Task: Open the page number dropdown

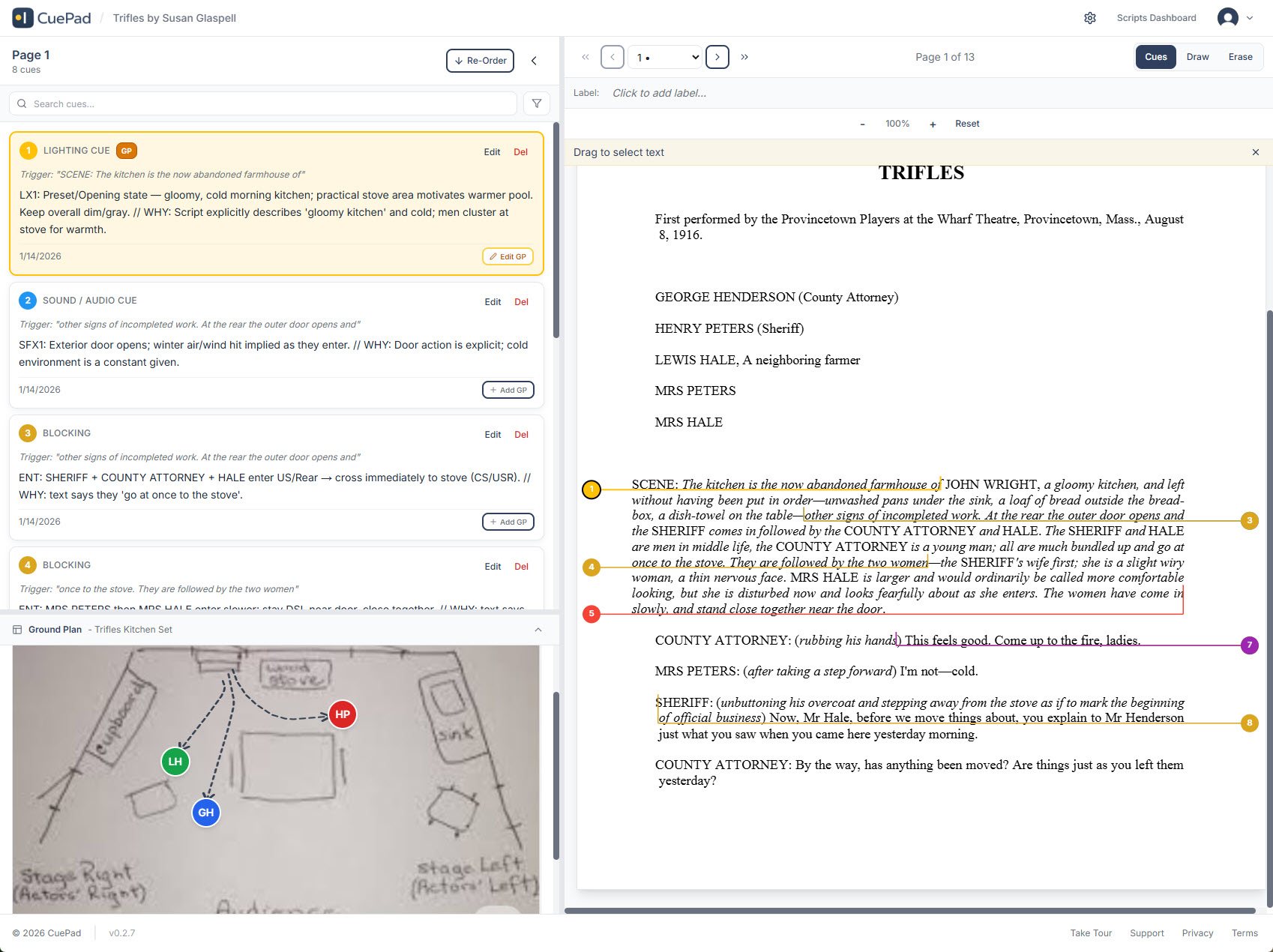Action: [x=664, y=56]
